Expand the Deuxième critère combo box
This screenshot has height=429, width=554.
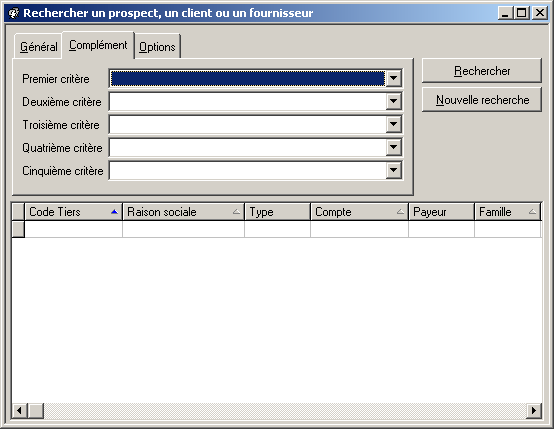click(x=394, y=101)
